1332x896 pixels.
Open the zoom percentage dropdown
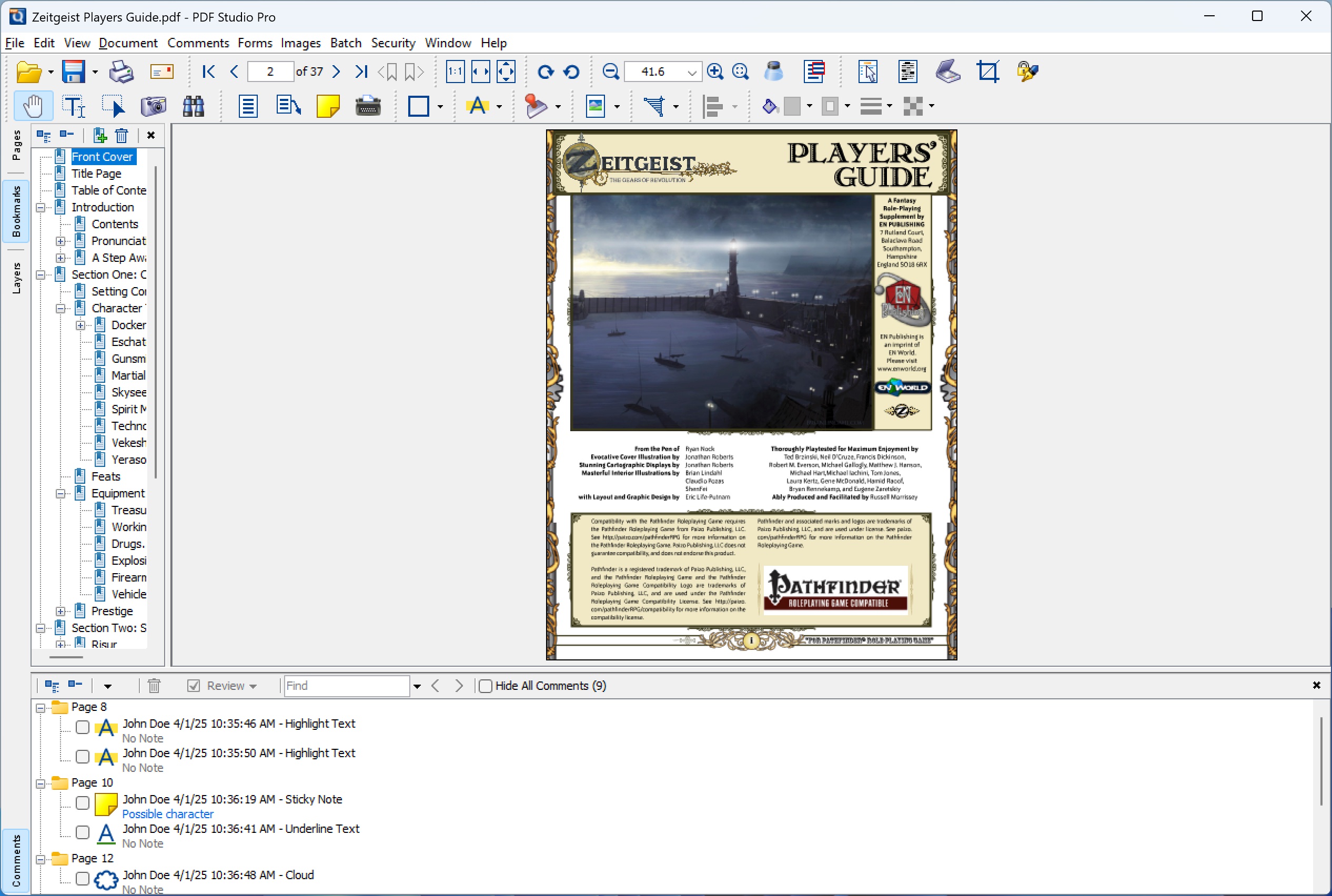[691, 72]
